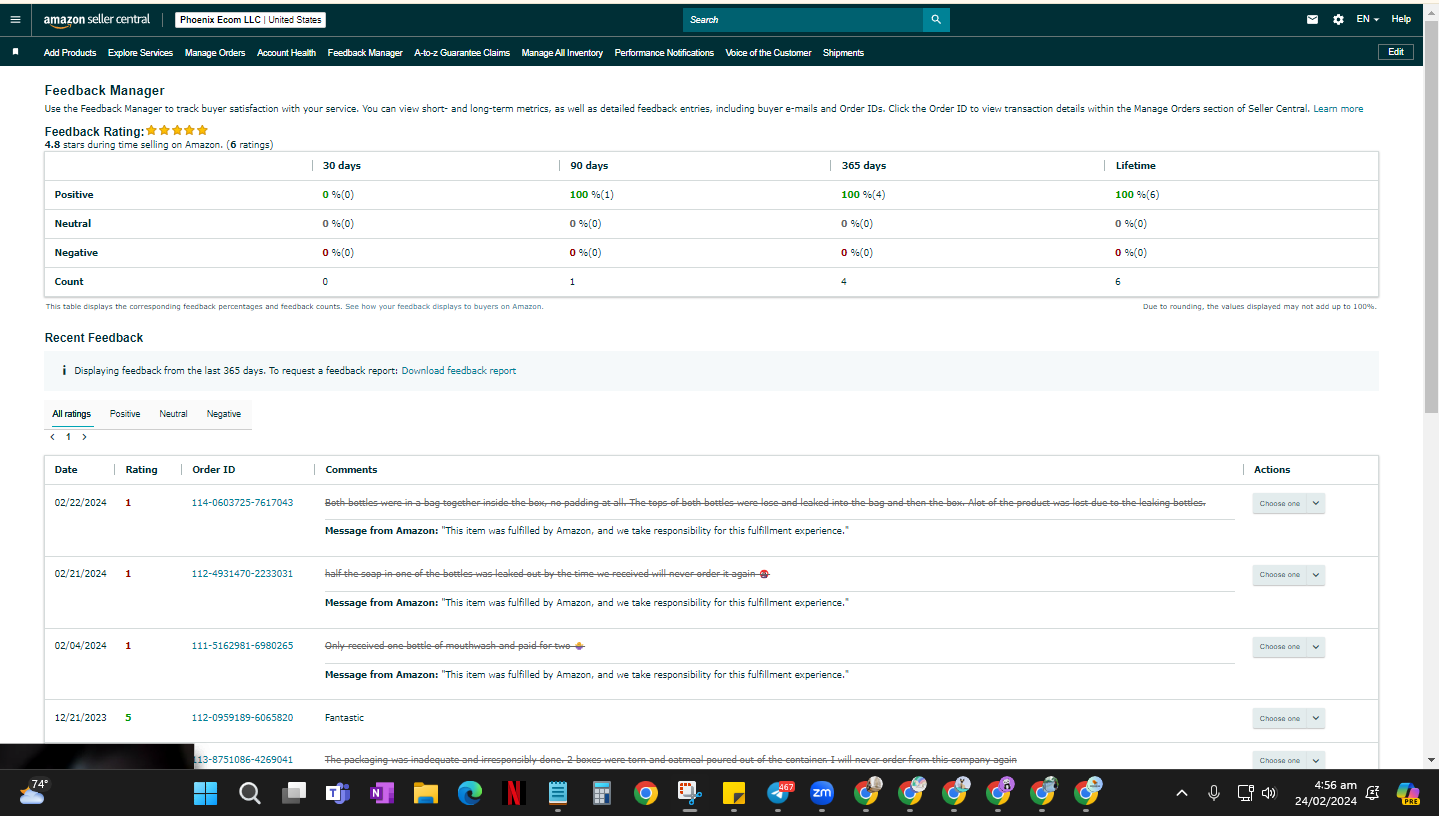Launch Microsoft Teams from the taskbar

[337, 794]
